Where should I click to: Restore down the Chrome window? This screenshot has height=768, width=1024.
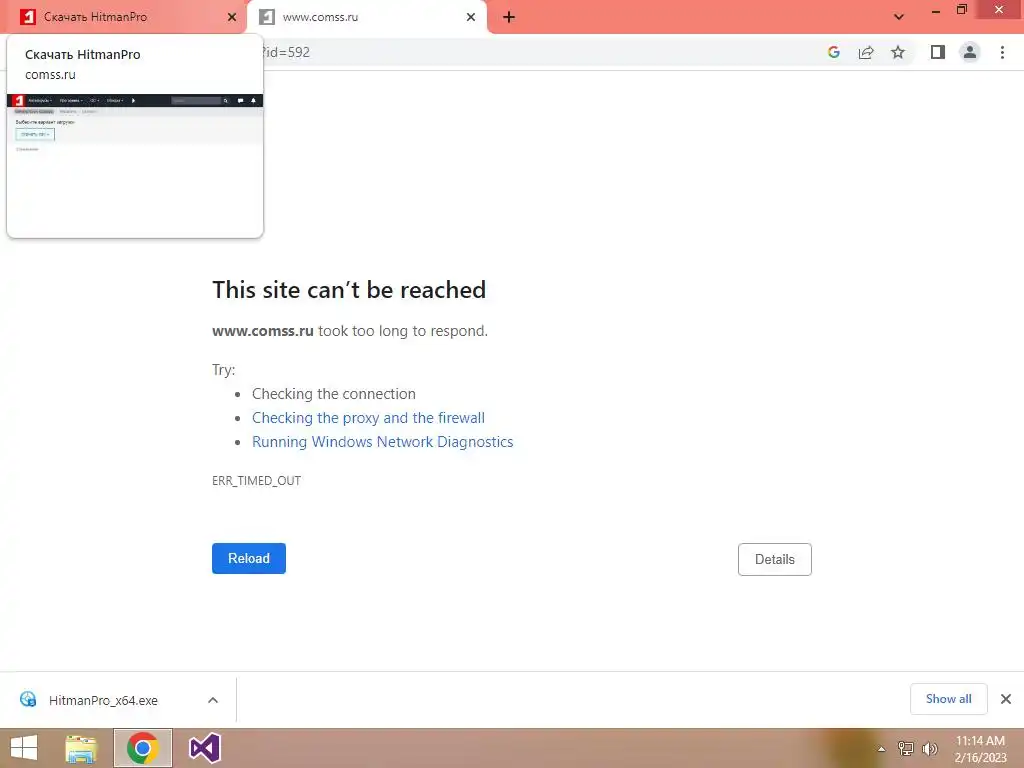coord(961,10)
